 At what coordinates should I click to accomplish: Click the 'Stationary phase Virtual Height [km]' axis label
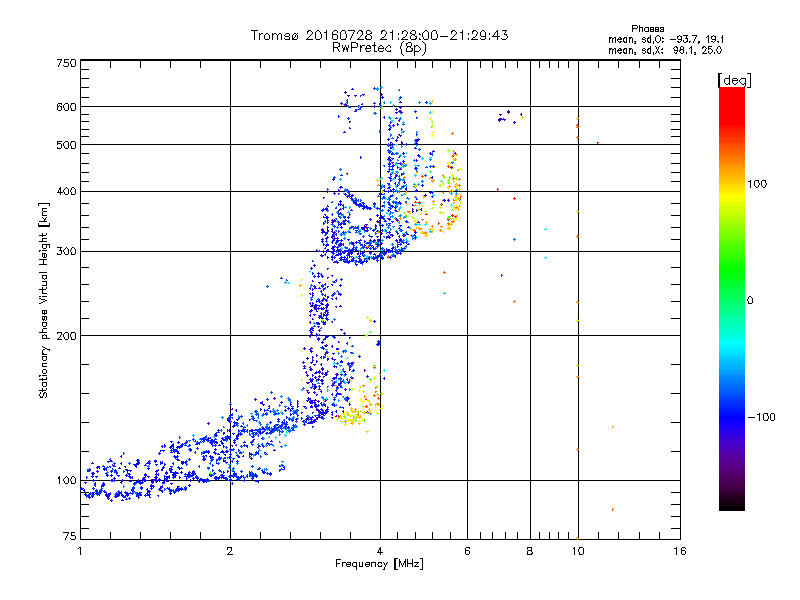click(44, 300)
